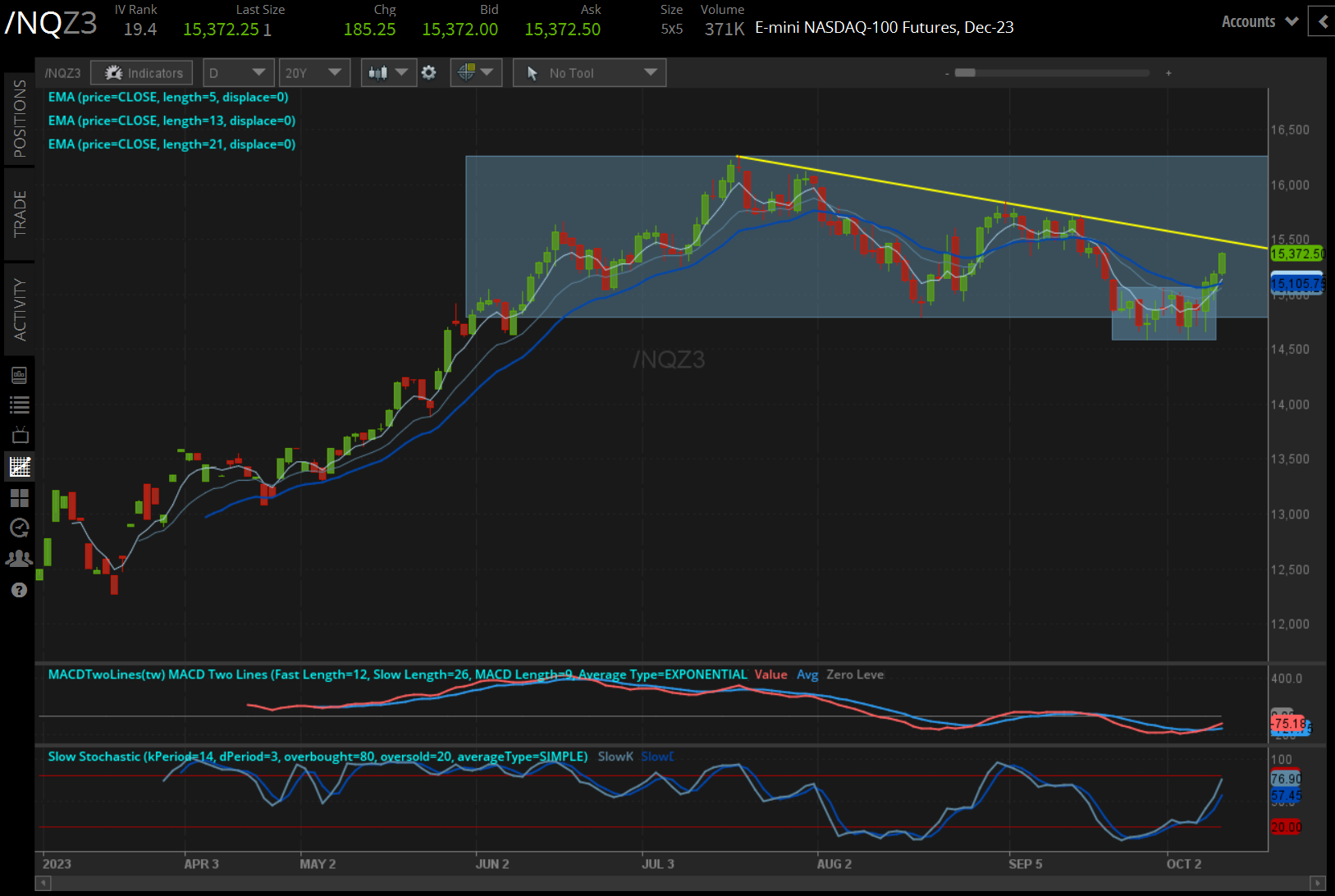The image size is (1335, 896).
Task: Open the video/media icon in sidebar
Action: [20, 435]
